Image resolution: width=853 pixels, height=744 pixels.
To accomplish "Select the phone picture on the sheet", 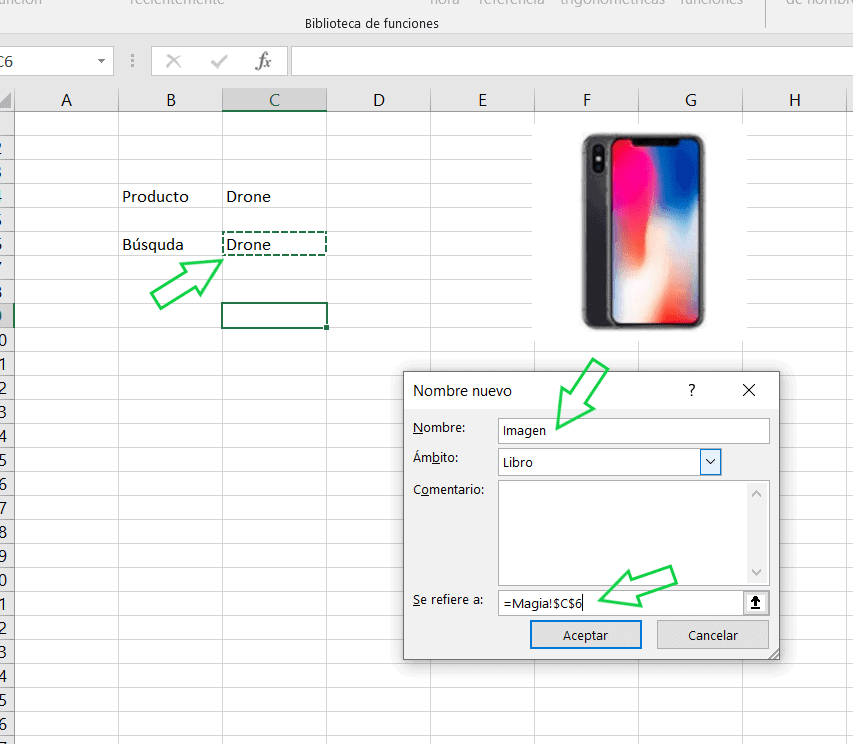I will (x=642, y=232).
